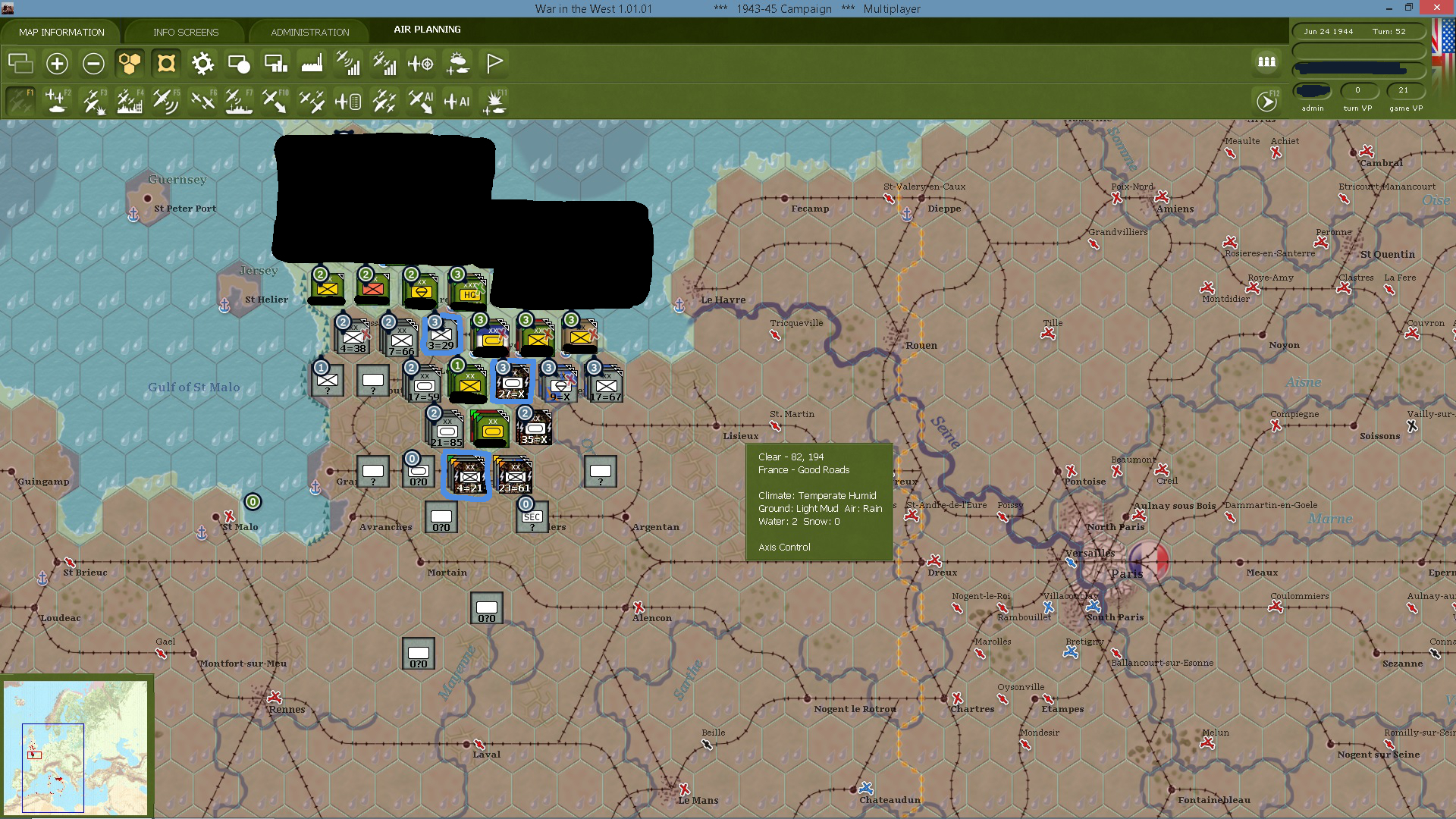Zoom out with the minus circle icon
This screenshot has height=819, width=1456.
tap(93, 64)
